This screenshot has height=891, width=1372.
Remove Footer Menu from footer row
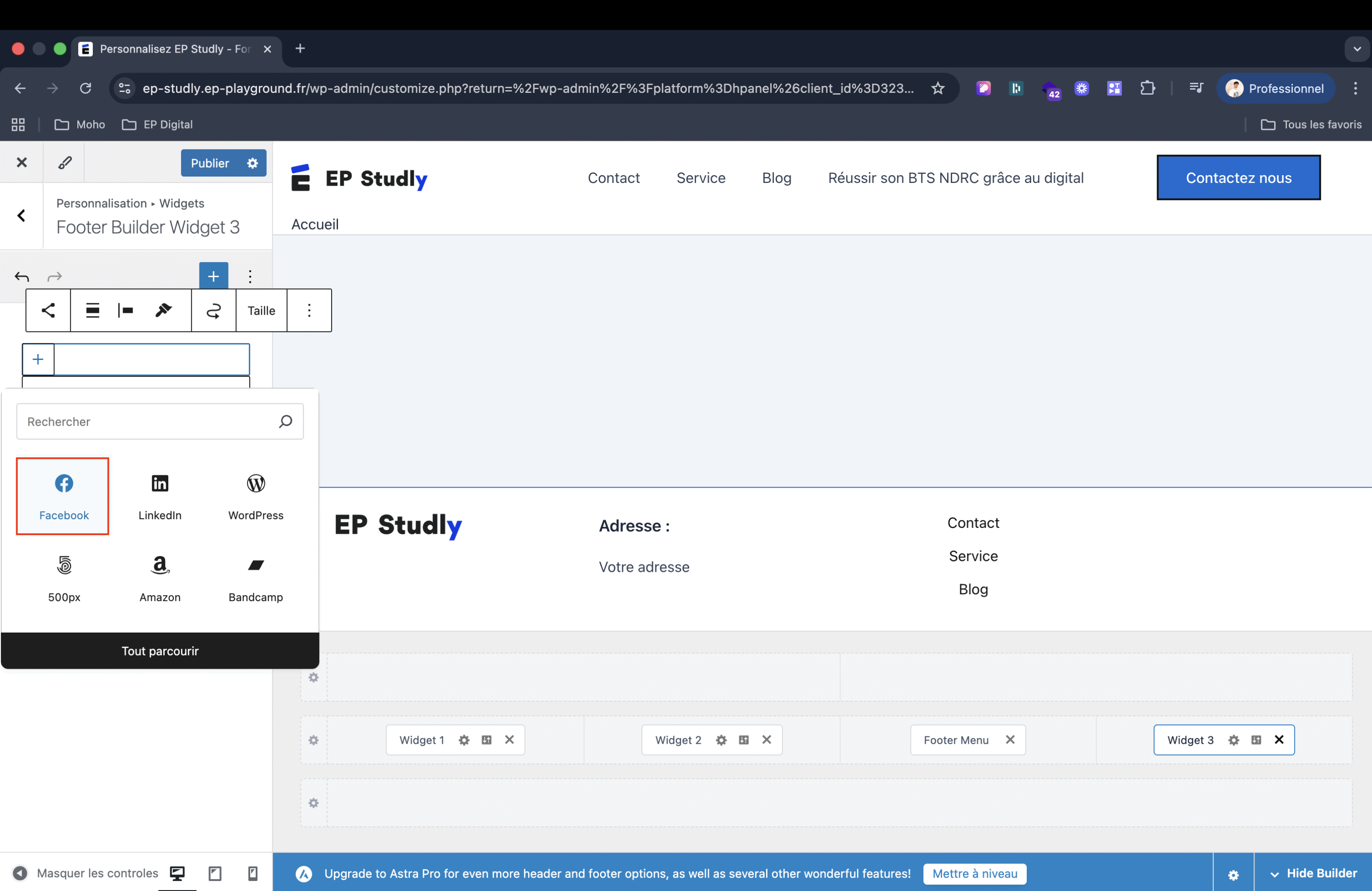(1010, 739)
